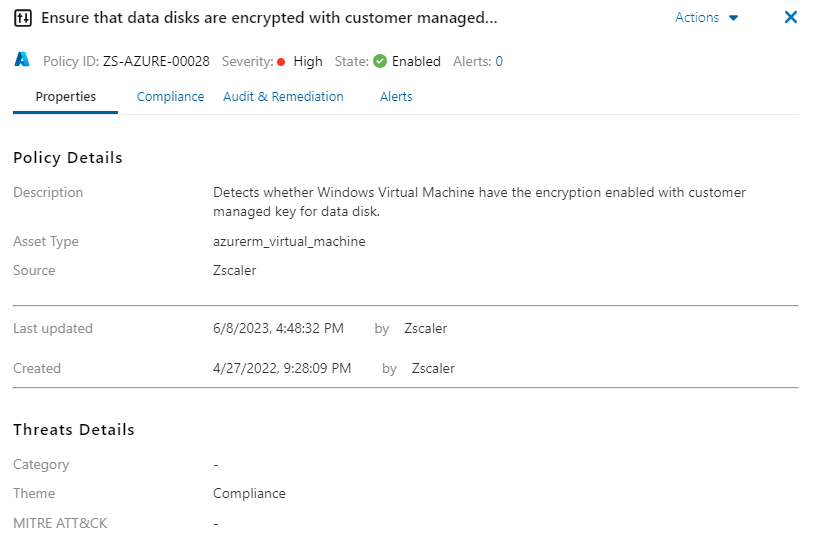Screen dimensions: 813x541
Task: Select the Alerts tab
Action: (396, 97)
